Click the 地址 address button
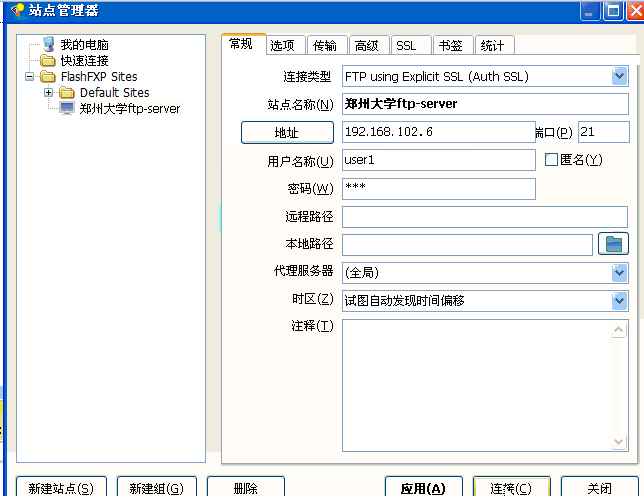Viewport: 644px width, 500px height. [287, 132]
